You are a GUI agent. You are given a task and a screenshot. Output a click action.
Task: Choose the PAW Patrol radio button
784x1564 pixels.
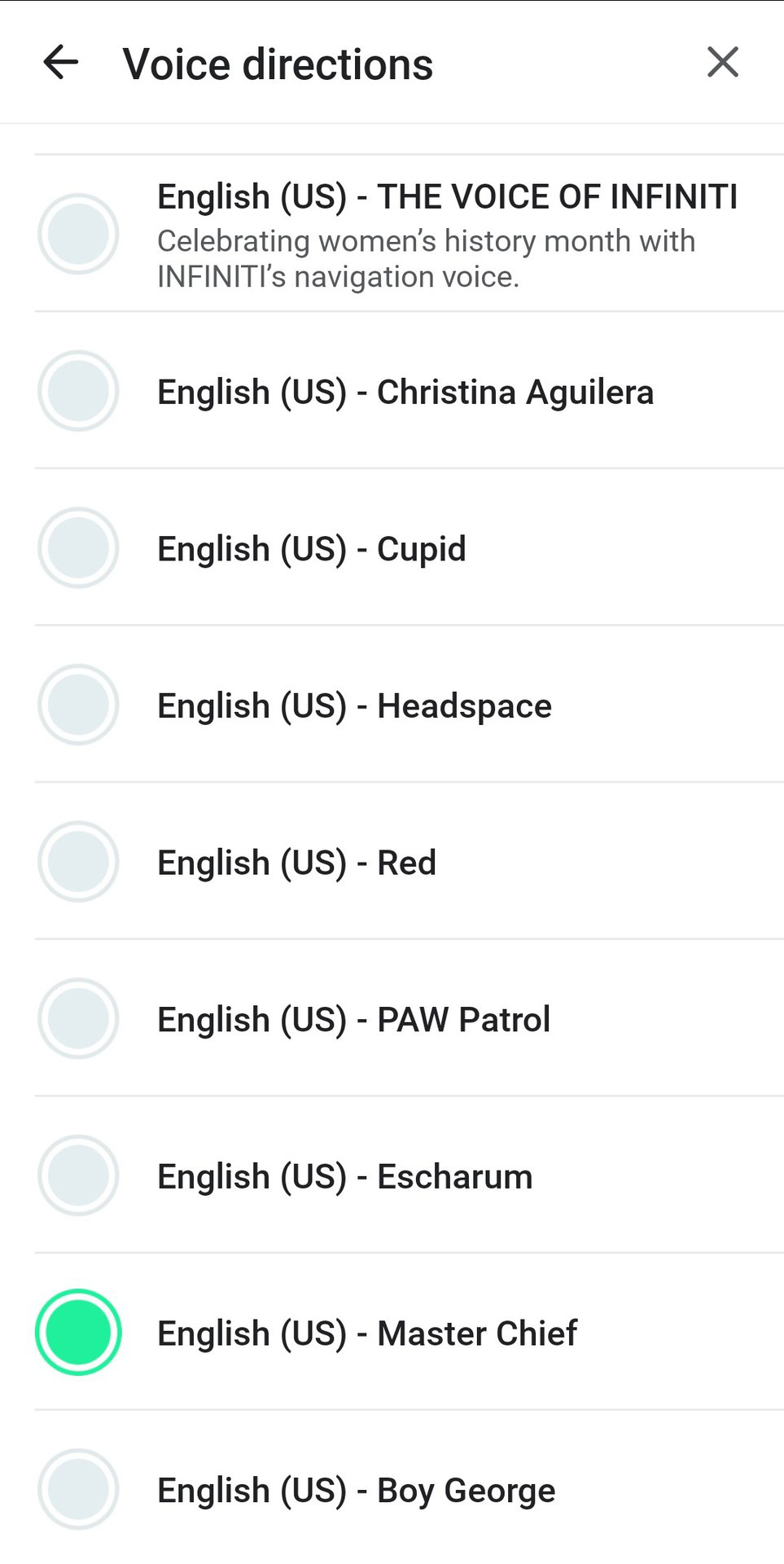pyautogui.click(x=78, y=1018)
